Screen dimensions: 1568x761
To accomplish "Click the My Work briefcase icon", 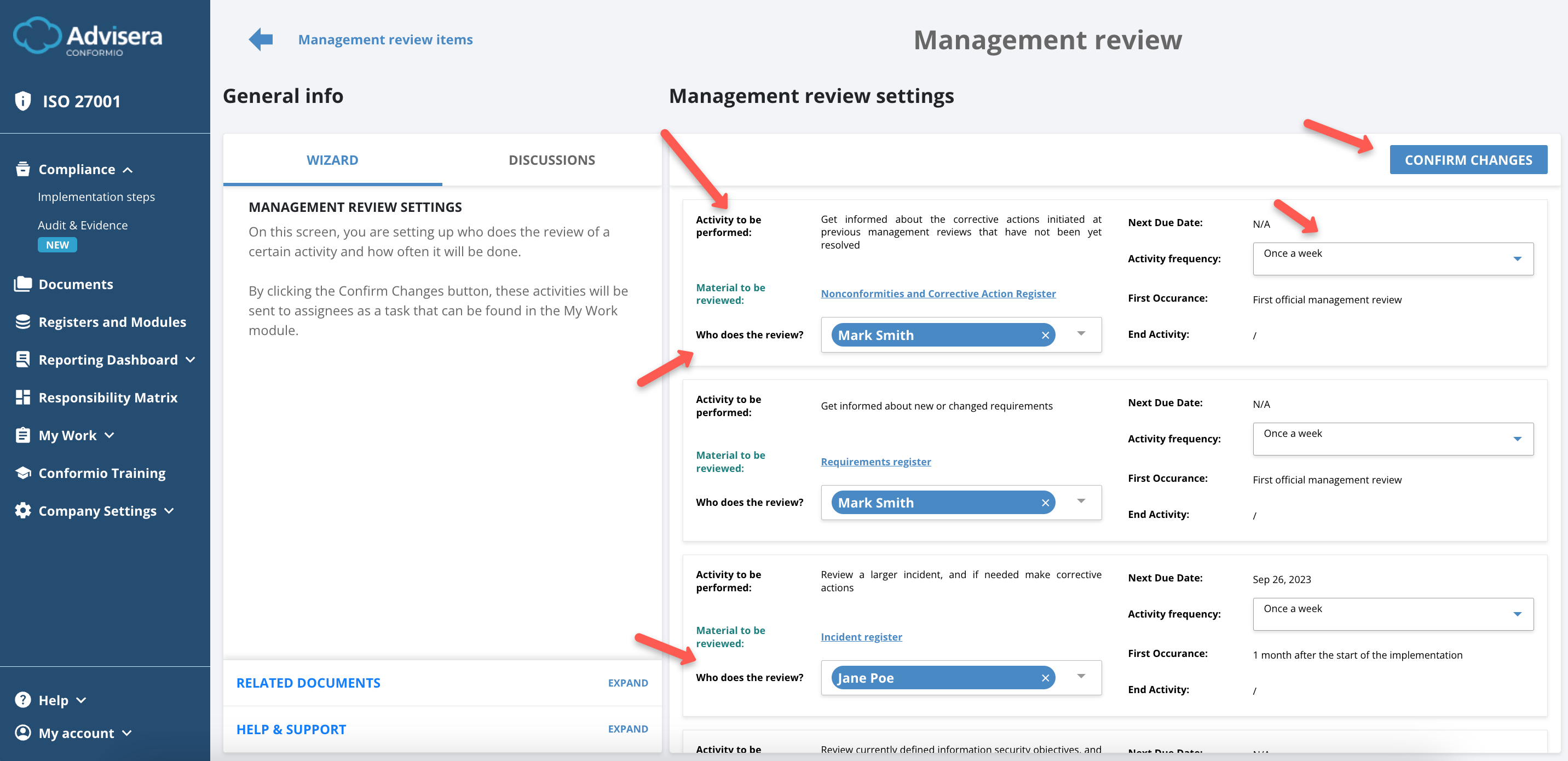I will point(22,435).
